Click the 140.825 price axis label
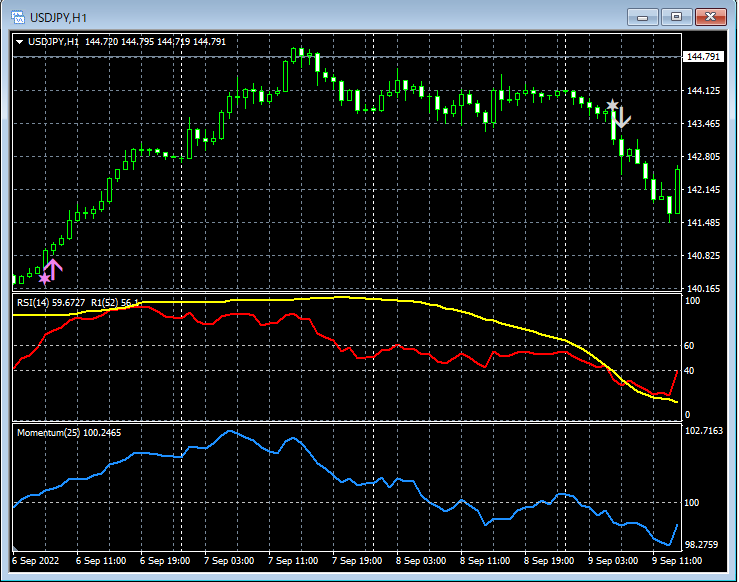 pos(703,255)
